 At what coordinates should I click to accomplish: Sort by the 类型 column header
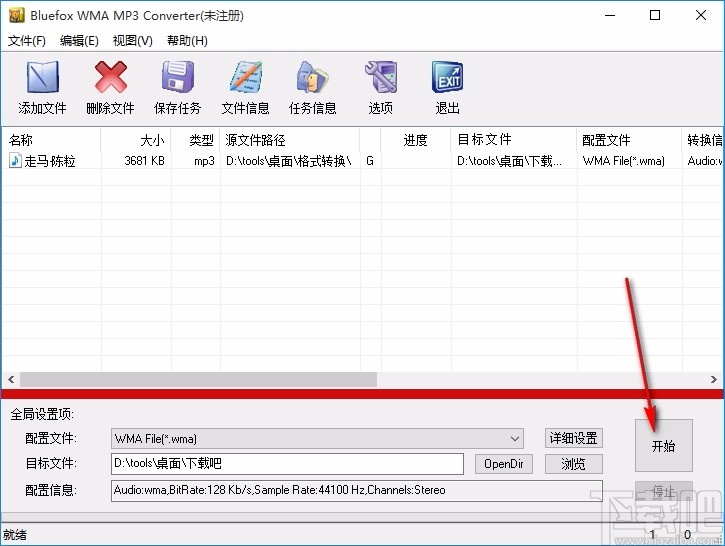coord(195,140)
